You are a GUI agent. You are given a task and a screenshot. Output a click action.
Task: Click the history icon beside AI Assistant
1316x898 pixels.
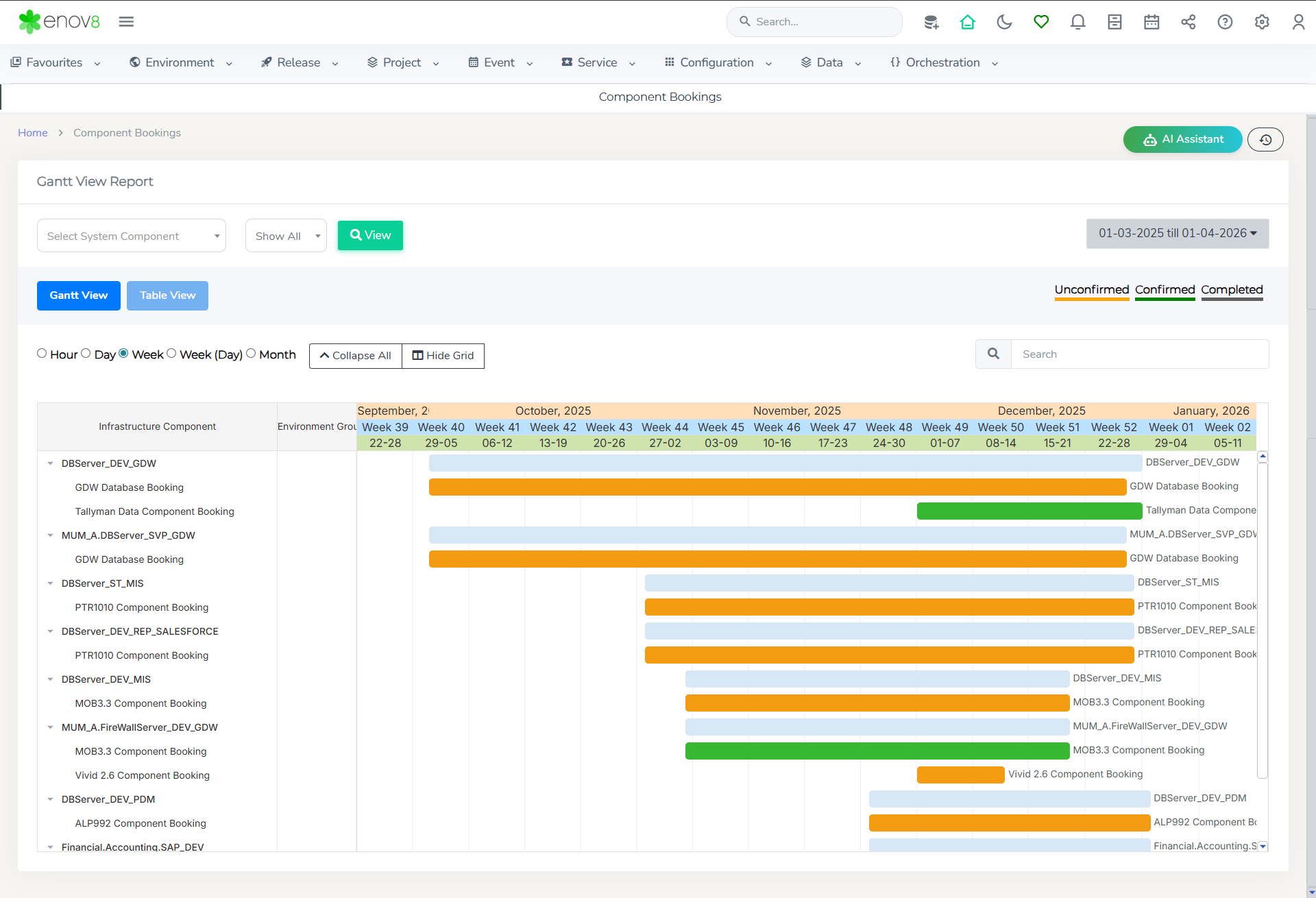tap(1265, 139)
